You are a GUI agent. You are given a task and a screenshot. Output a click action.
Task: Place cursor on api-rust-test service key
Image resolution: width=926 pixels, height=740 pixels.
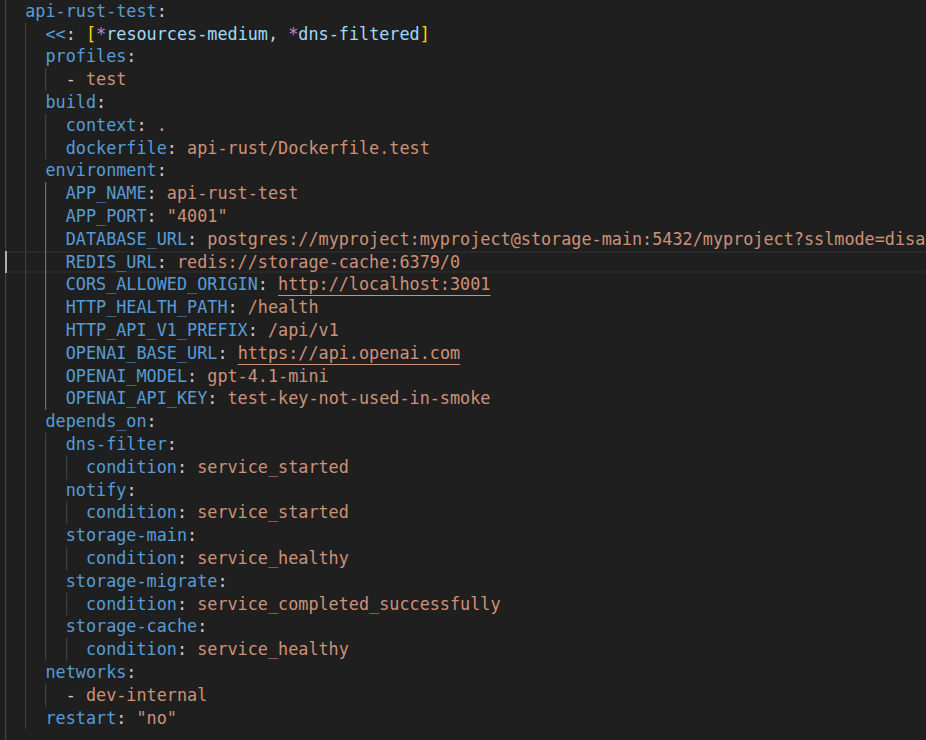[x=91, y=11]
